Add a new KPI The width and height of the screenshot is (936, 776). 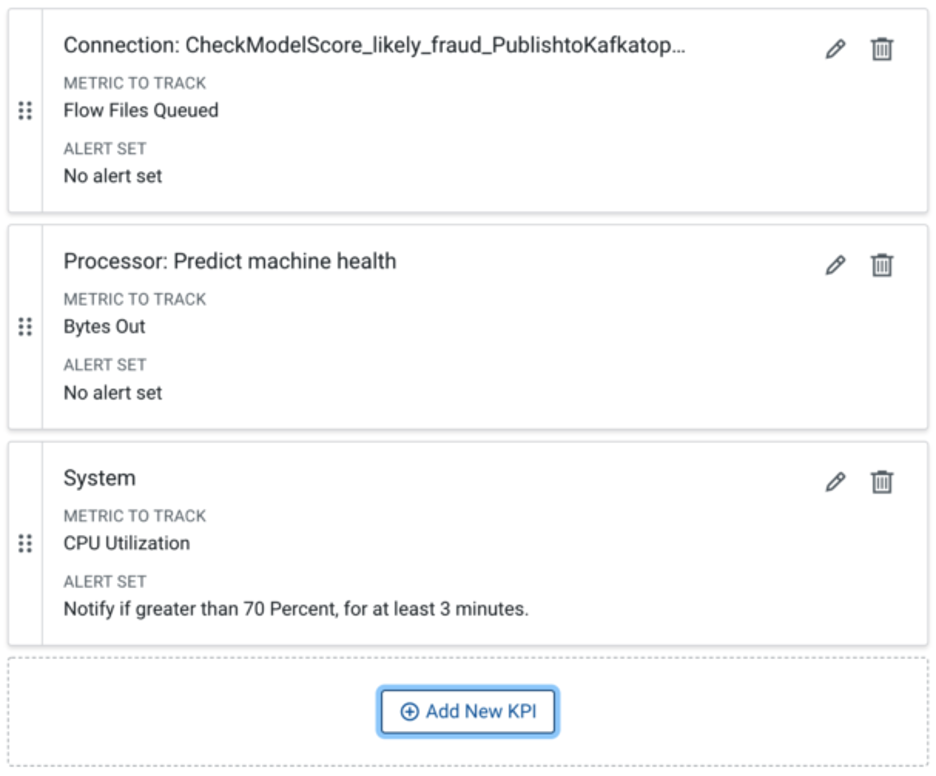(468, 712)
